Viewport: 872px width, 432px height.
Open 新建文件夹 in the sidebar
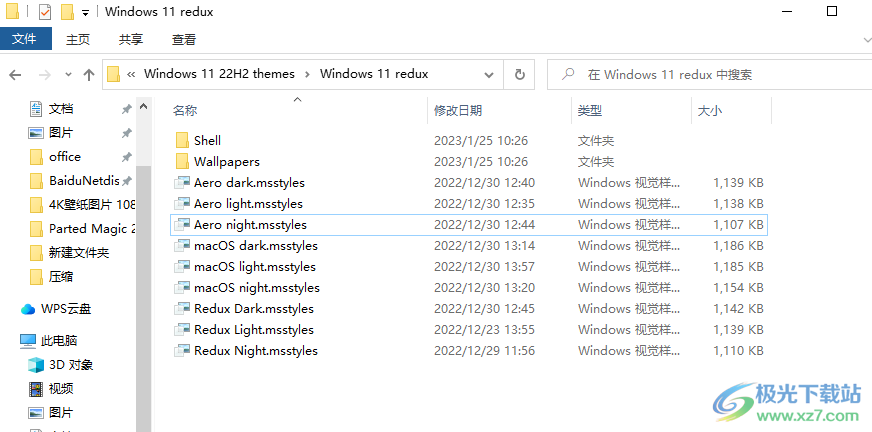pos(69,253)
